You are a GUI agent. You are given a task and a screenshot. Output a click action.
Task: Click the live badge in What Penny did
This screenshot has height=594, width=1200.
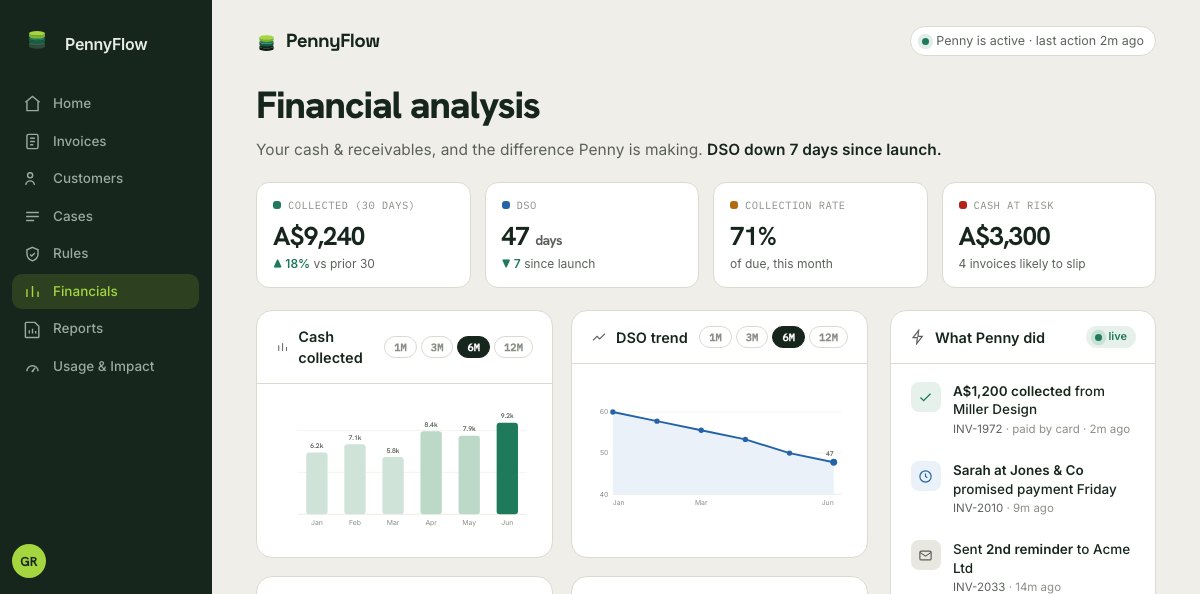[x=1111, y=337]
